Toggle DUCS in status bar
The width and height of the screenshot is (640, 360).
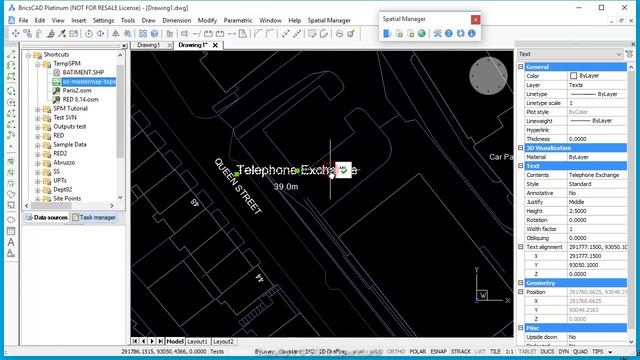pos(547,351)
